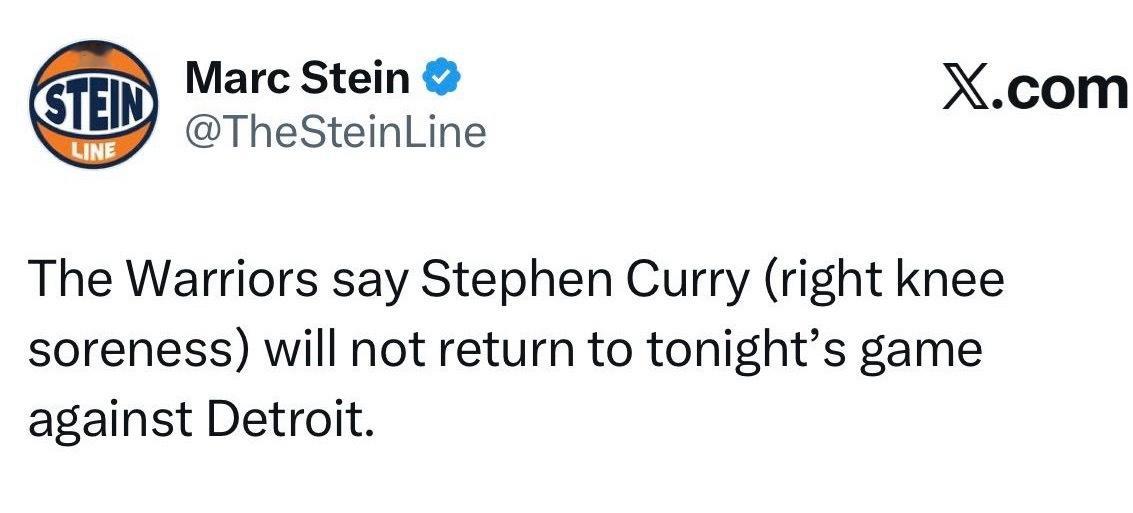This screenshot has height=513, width=1133.
Task: Click the blue verified badge
Action: (x=440, y=77)
